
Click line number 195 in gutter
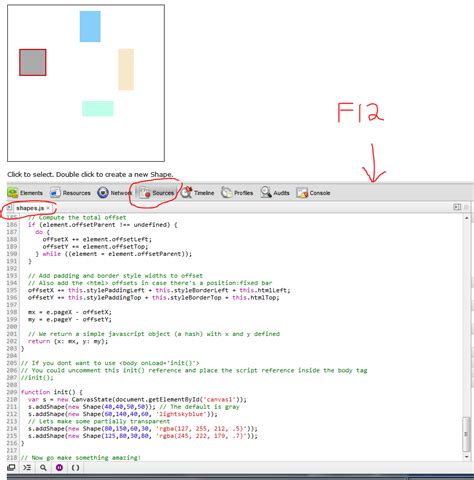pos(12,290)
